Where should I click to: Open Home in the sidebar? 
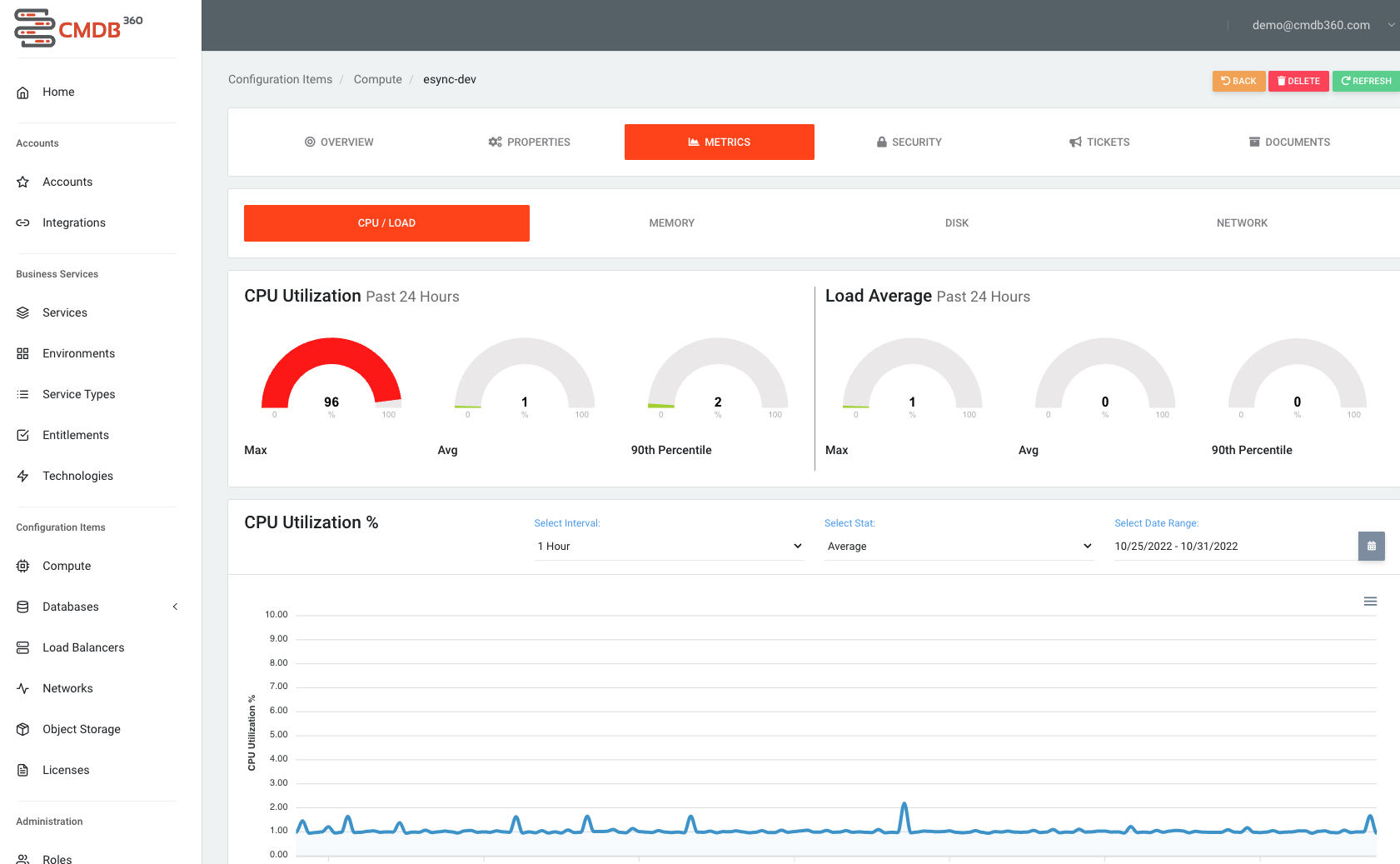pos(58,92)
